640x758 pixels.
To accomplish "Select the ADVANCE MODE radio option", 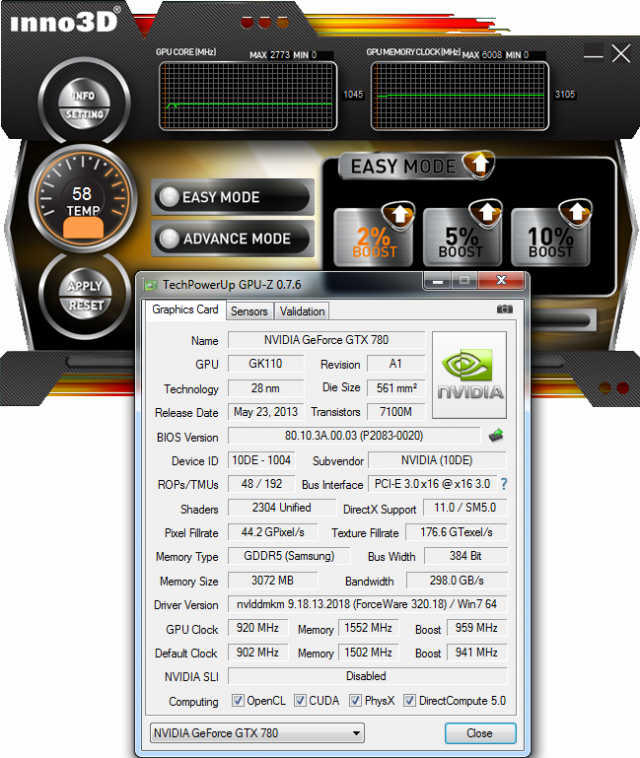I will pos(233,238).
